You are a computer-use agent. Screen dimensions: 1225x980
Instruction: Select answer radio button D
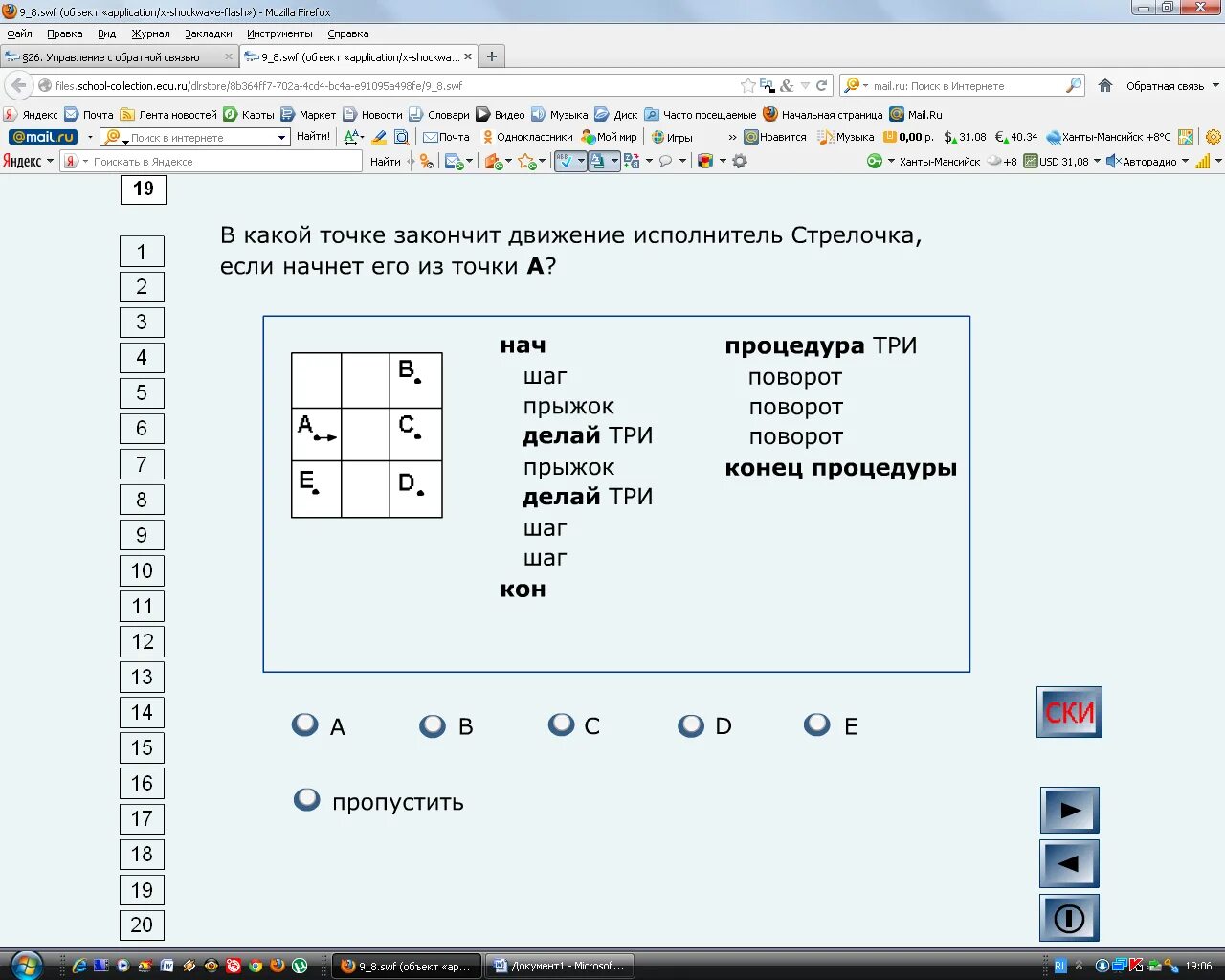coord(691,725)
